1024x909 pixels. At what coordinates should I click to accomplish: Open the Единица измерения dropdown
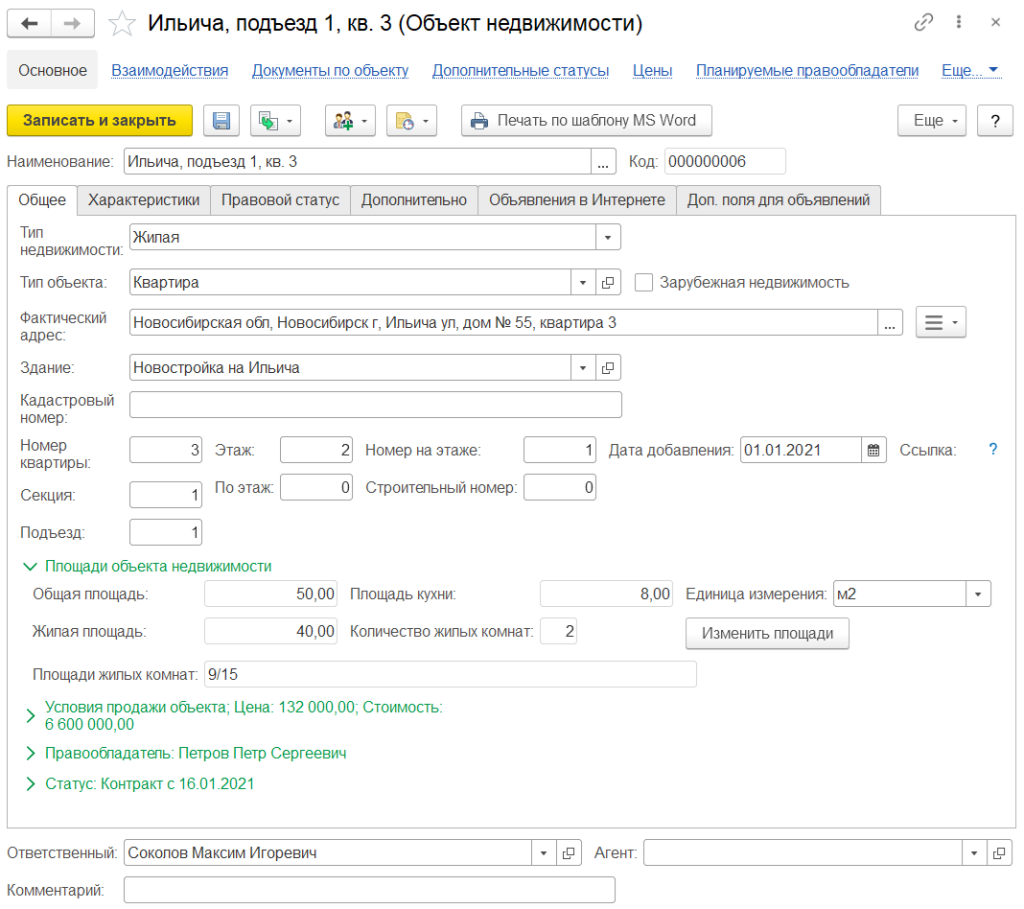click(x=977, y=594)
